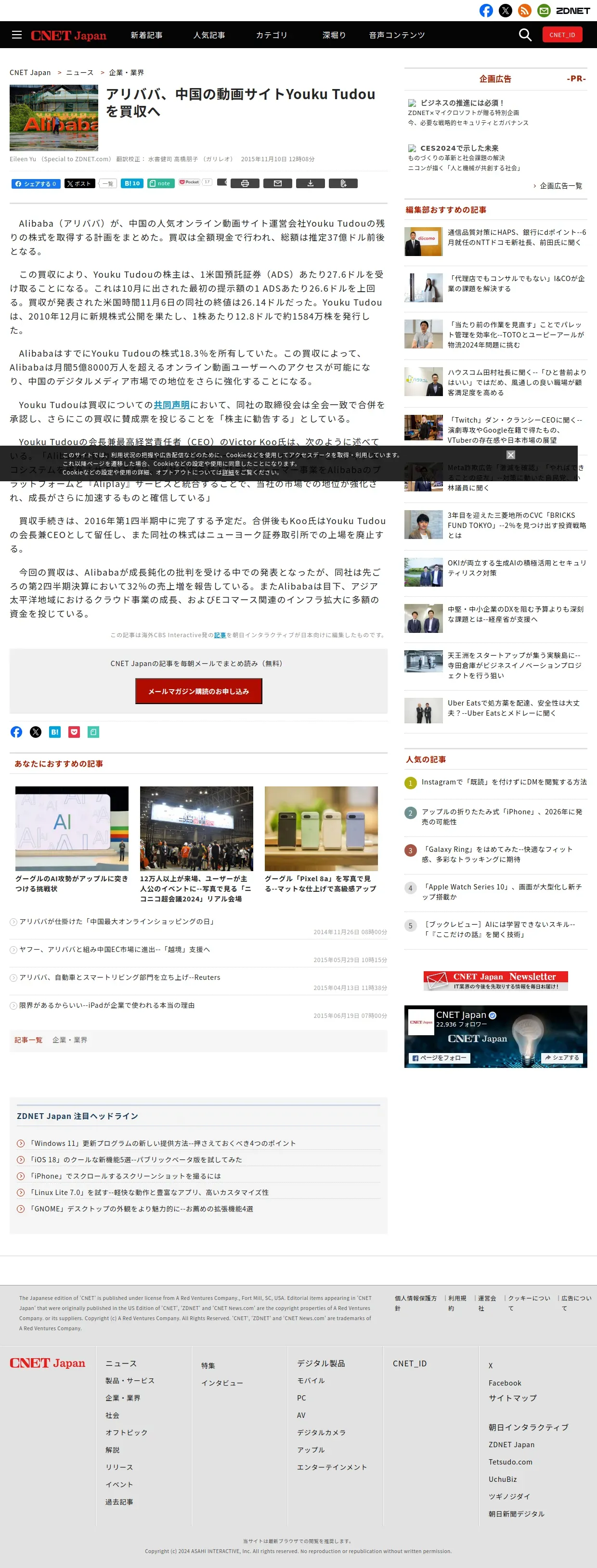Open the Facebook icon in top bar
The width and height of the screenshot is (597, 1568).
485,11
